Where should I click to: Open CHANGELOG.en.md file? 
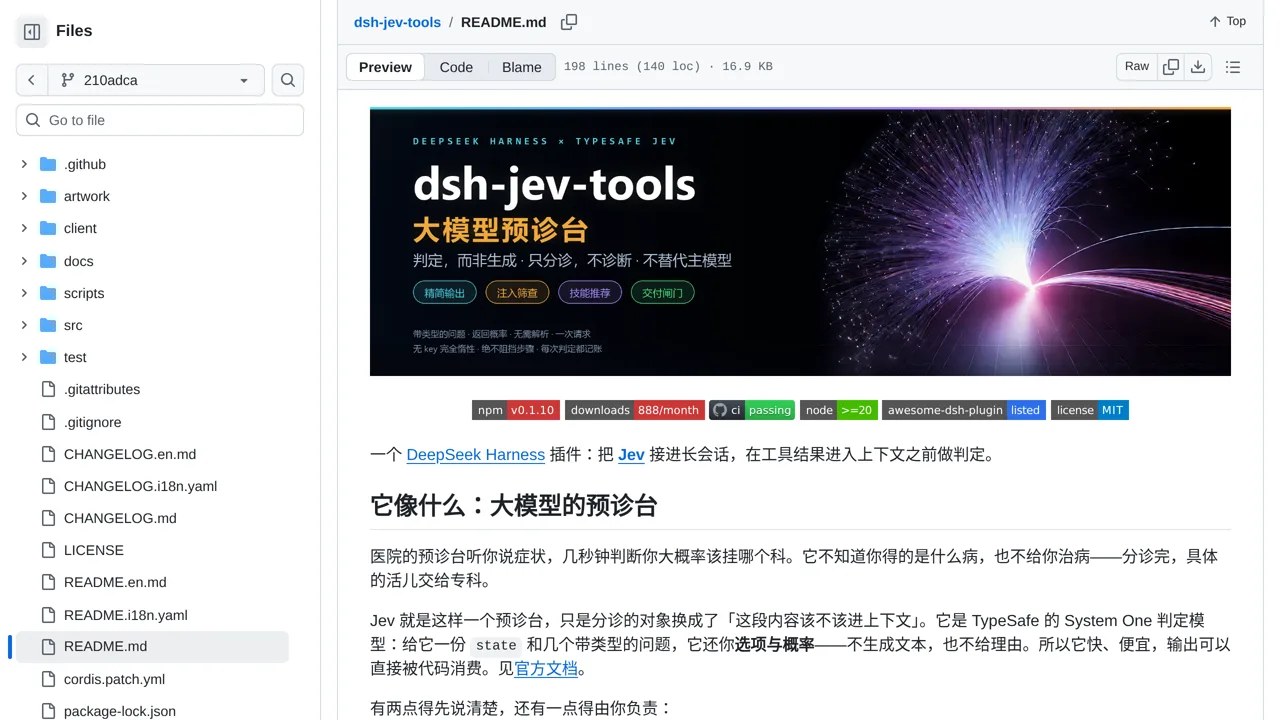130,454
